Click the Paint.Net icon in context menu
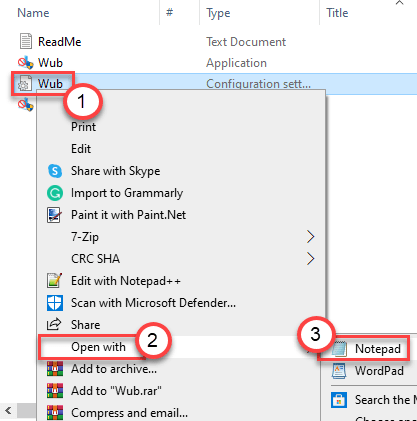Screen dimensions: 417x421 pyautogui.click(x=54, y=215)
